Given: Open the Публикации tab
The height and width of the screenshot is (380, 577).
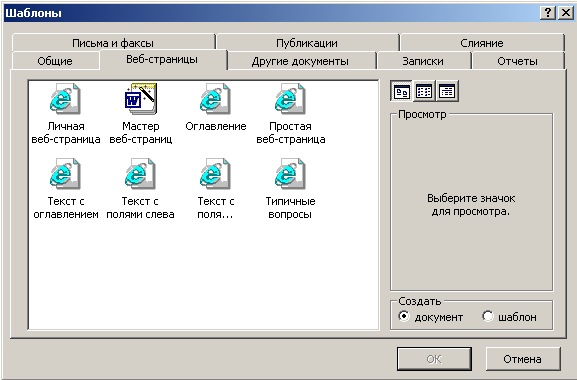Looking at the screenshot, I should (307, 43).
